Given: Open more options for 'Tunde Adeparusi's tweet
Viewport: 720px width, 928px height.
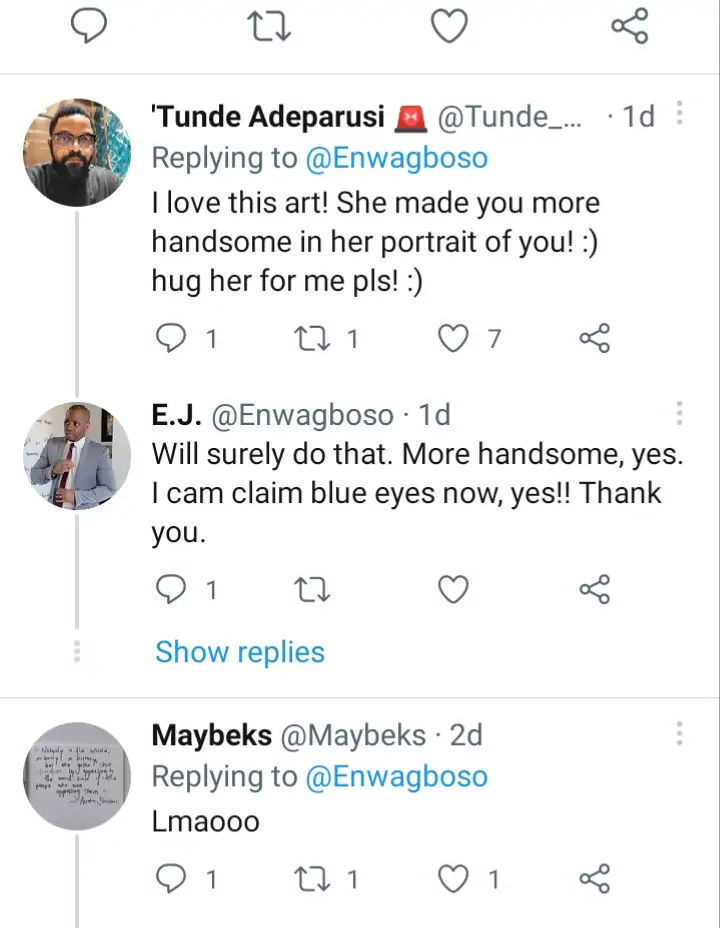Looking at the screenshot, I should pos(680,115).
